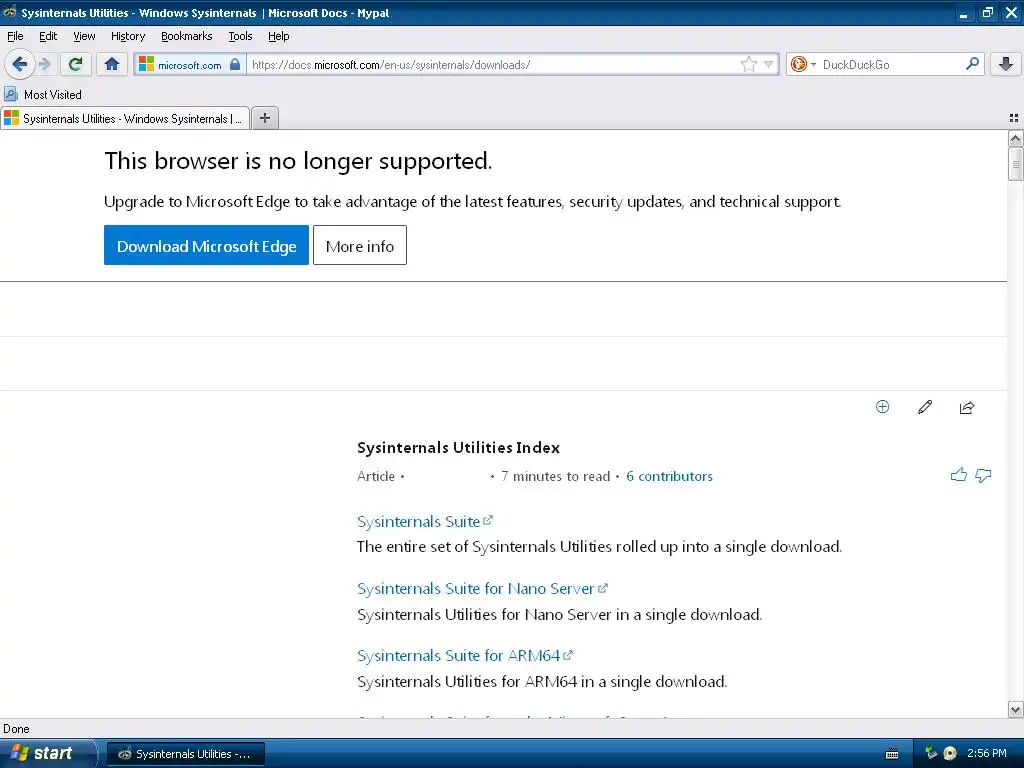Click the pencil edit icon
The width and height of the screenshot is (1024, 768).
925,407
